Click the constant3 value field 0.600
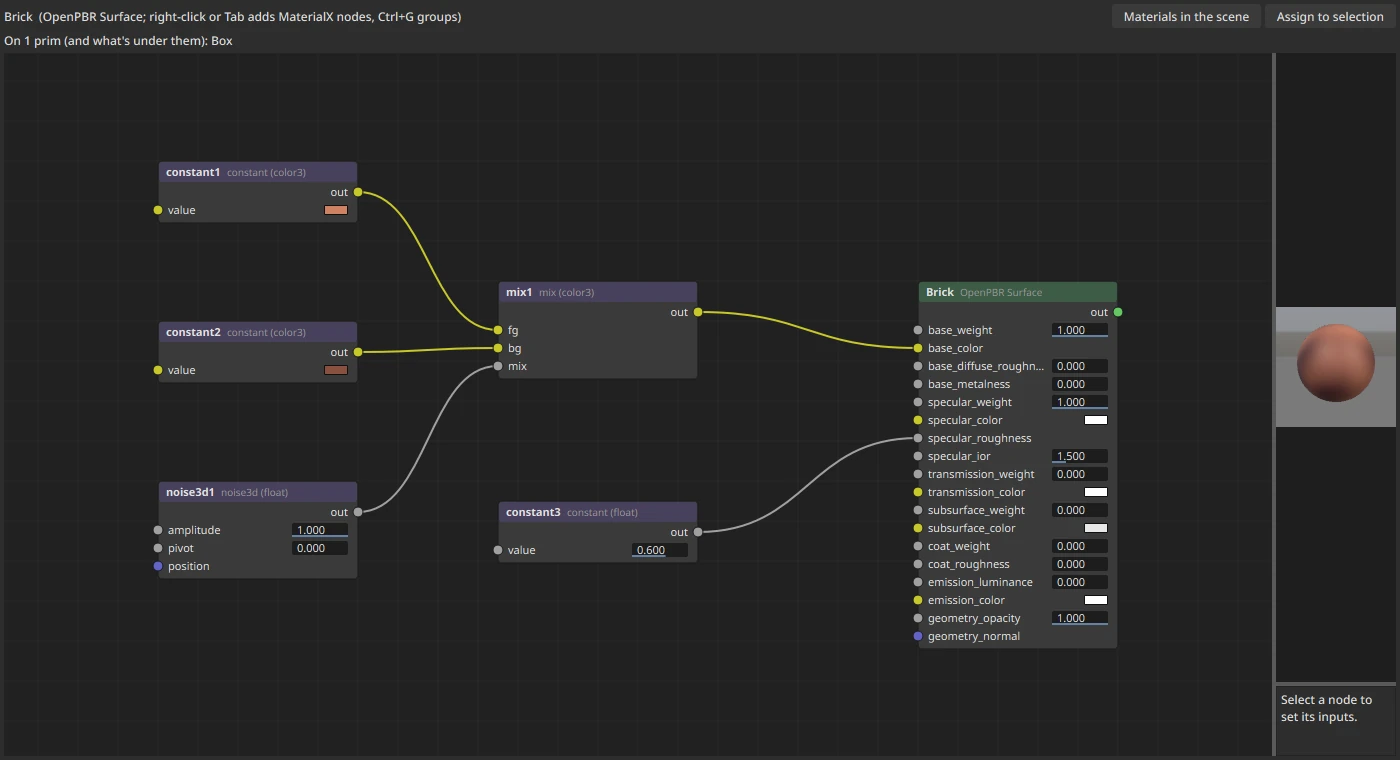This screenshot has height=760, width=1400. 660,550
